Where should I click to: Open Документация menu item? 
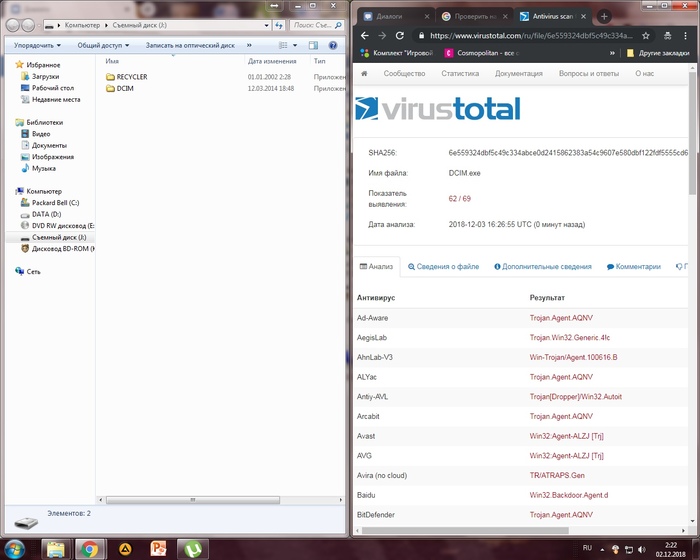pos(519,74)
